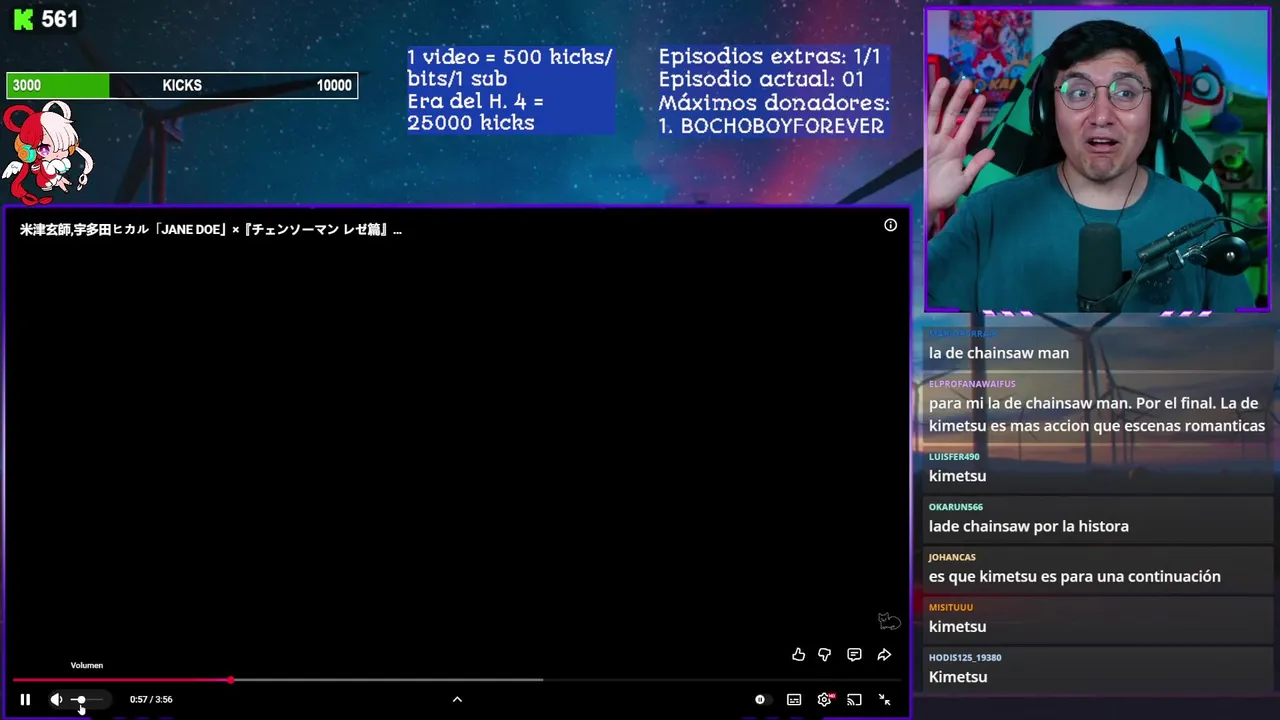The width and height of the screenshot is (1280, 720).
Task: Click message 'es que kimetsu es para una continuación'
Action: click(1075, 576)
